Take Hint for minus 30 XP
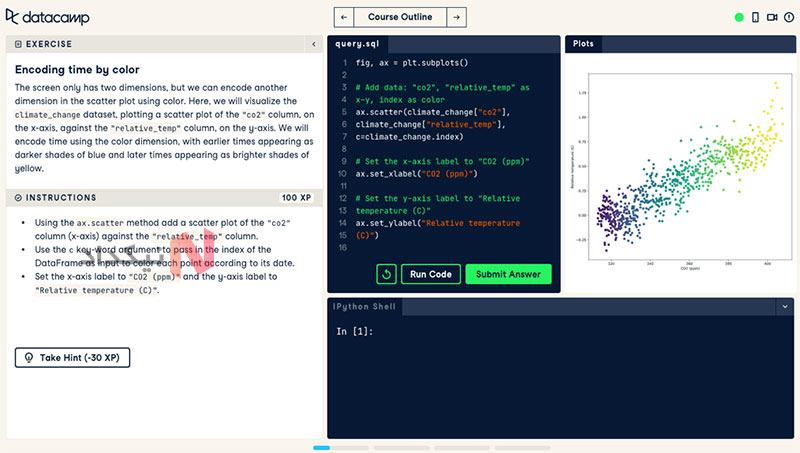This screenshot has width=800, height=453. coord(72,358)
